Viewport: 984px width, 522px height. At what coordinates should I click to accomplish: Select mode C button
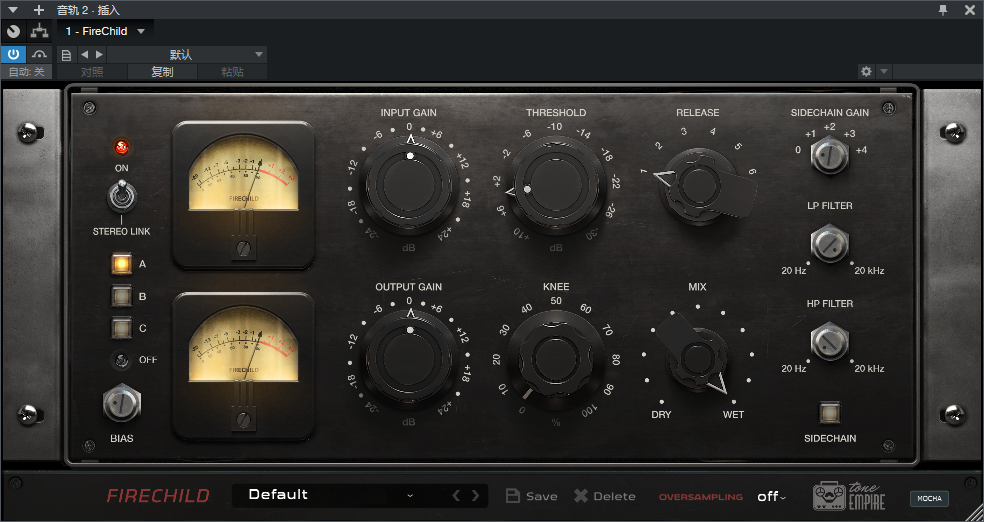(x=121, y=328)
